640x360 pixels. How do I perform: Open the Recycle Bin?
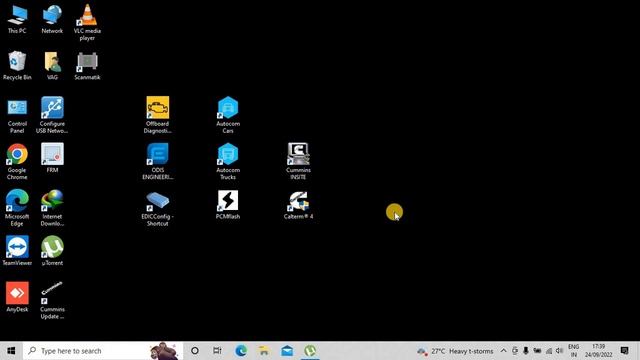[x=17, y=65]
